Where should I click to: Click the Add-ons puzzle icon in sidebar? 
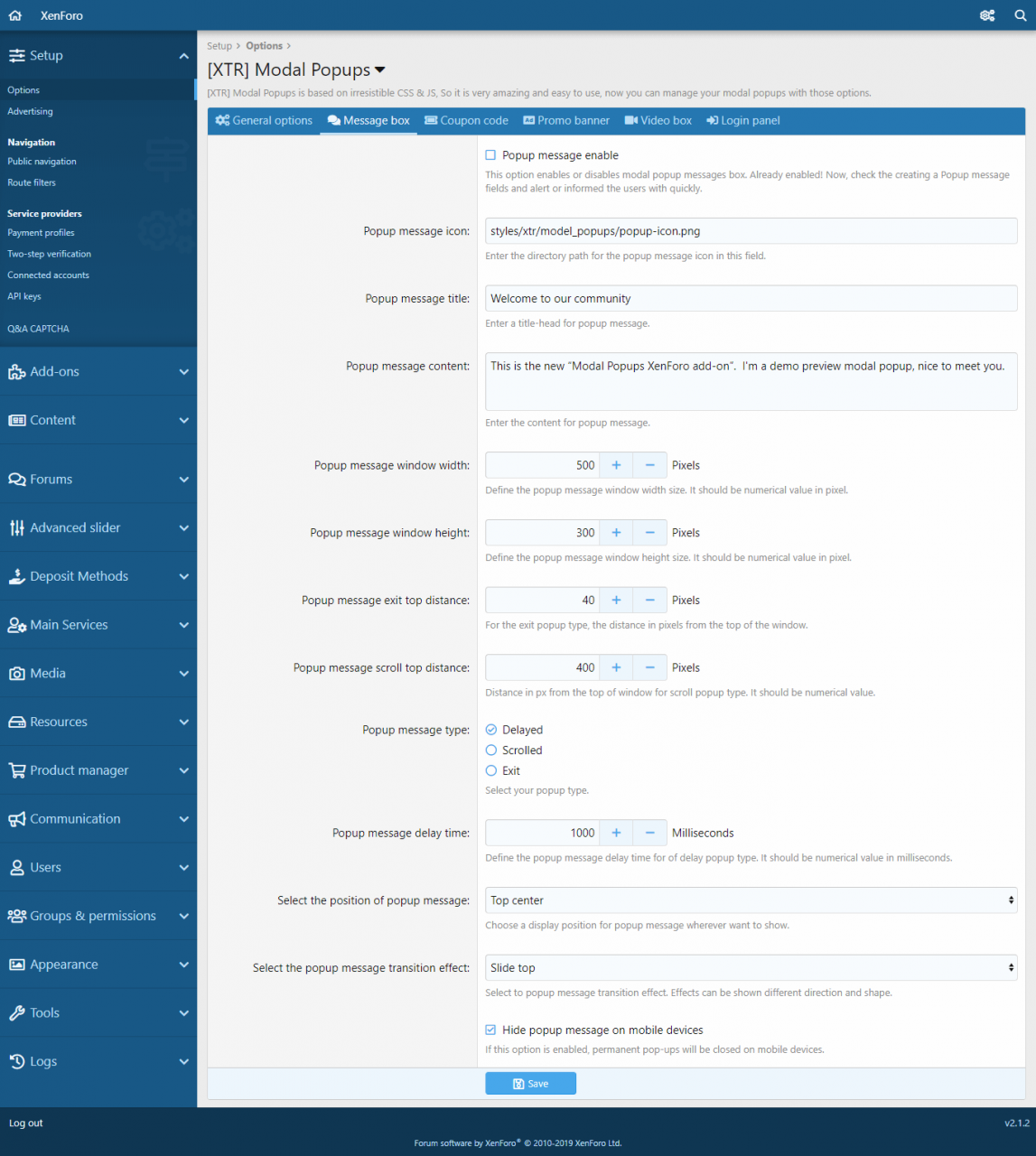16,372
